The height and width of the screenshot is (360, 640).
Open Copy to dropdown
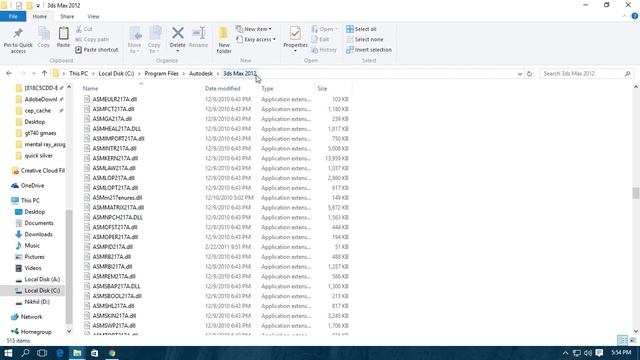point(154,48)
